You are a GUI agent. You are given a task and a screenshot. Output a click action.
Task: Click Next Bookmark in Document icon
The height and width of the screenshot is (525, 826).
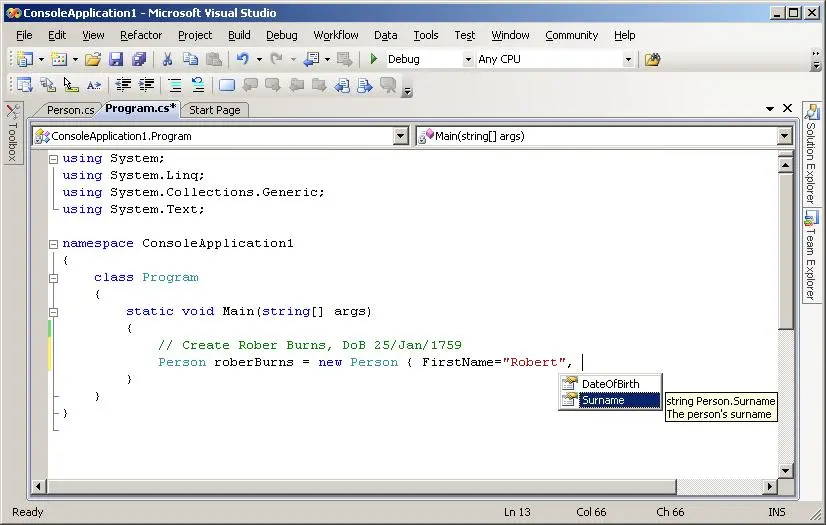(365, 84)
